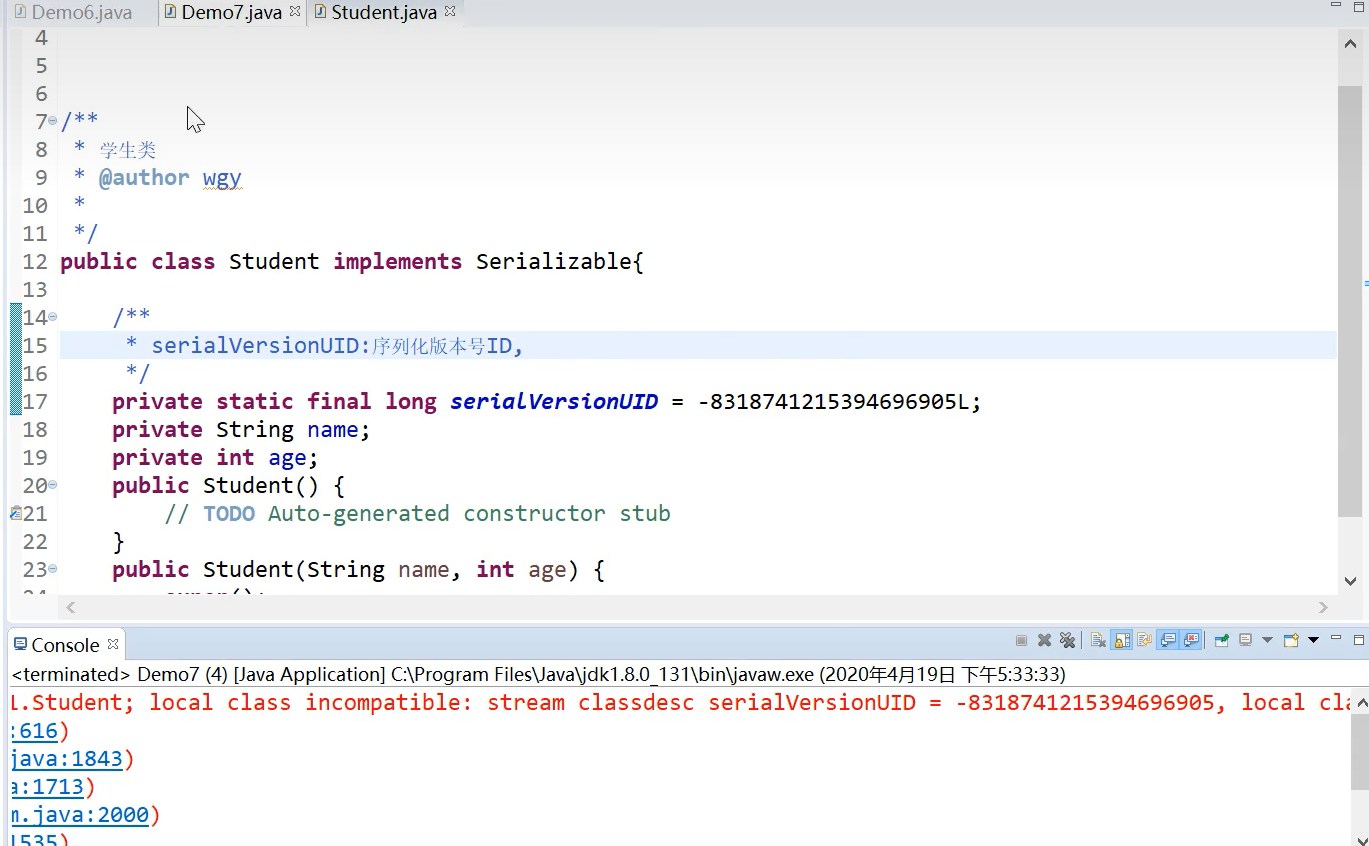Maximize the editor area
Image resolution: width=1369 pixels, height=846 pixels.
1359,7
